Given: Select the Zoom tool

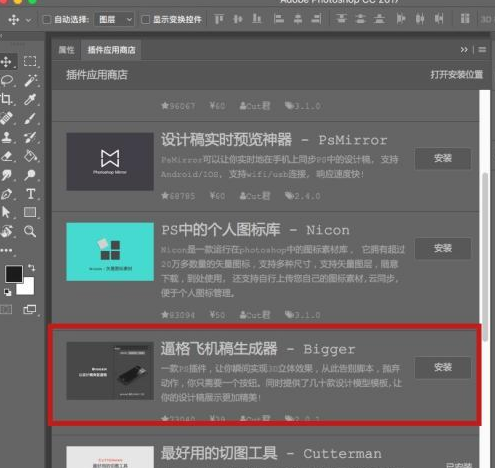Looking at the screenshot, I should [x=30, y=231].
